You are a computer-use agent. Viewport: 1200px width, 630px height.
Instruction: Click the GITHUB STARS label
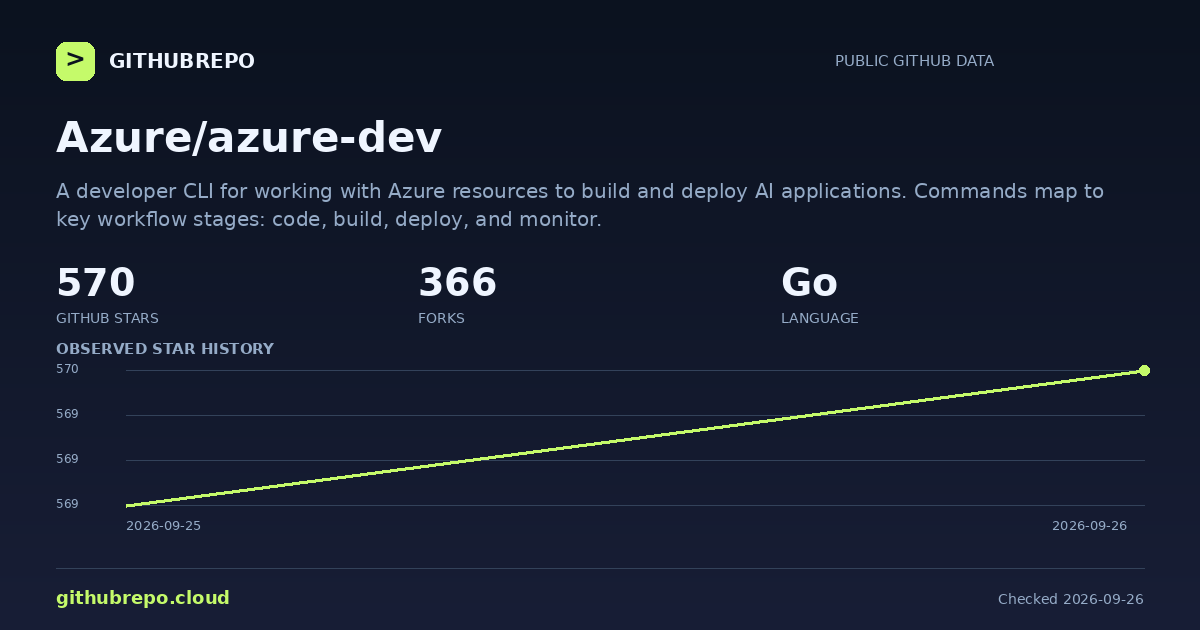point(107,318)
